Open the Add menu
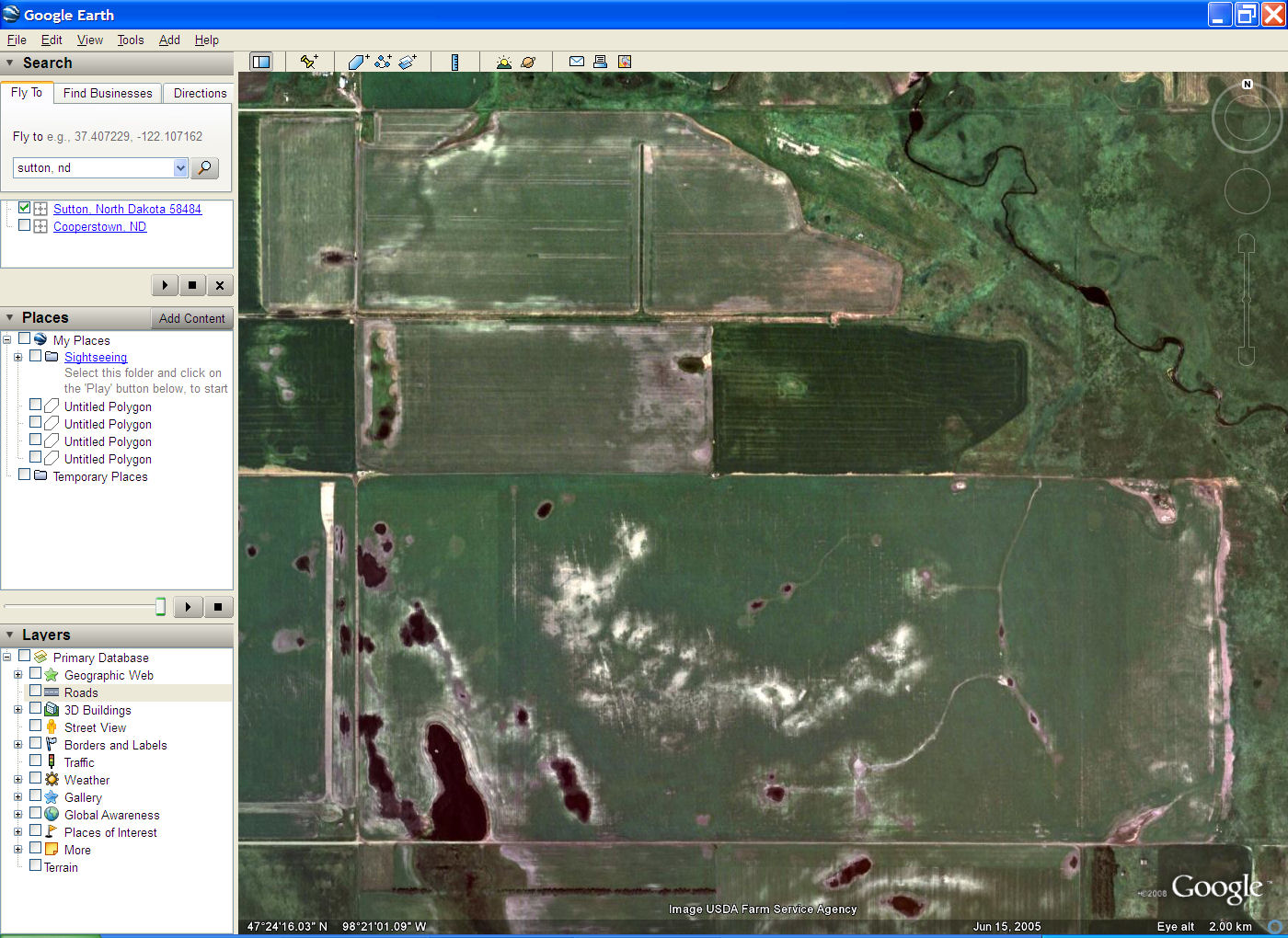The width and height of the screenshot is (1288, 938). coord(169,40)
